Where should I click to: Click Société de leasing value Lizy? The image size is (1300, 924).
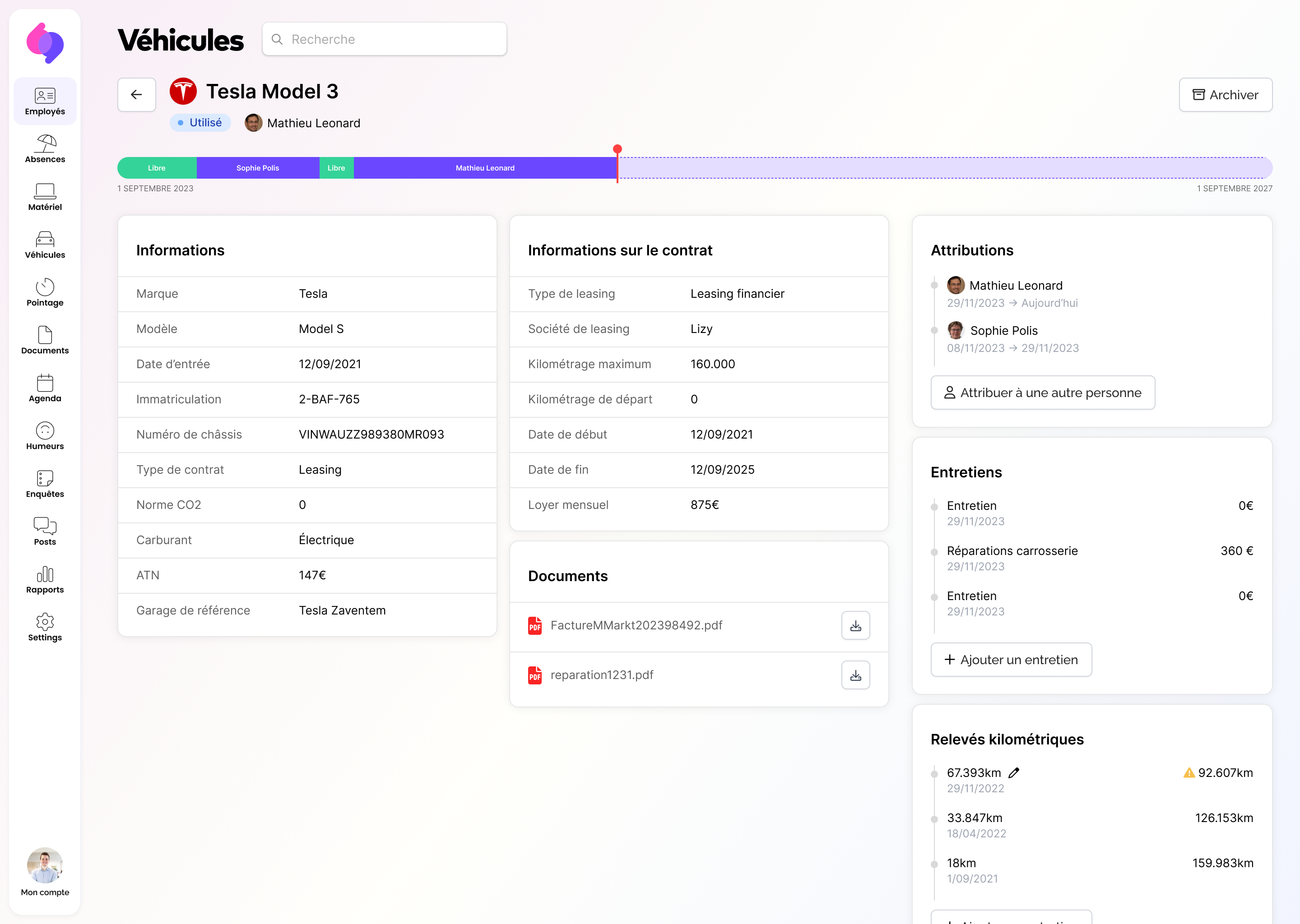pos(701,329)
